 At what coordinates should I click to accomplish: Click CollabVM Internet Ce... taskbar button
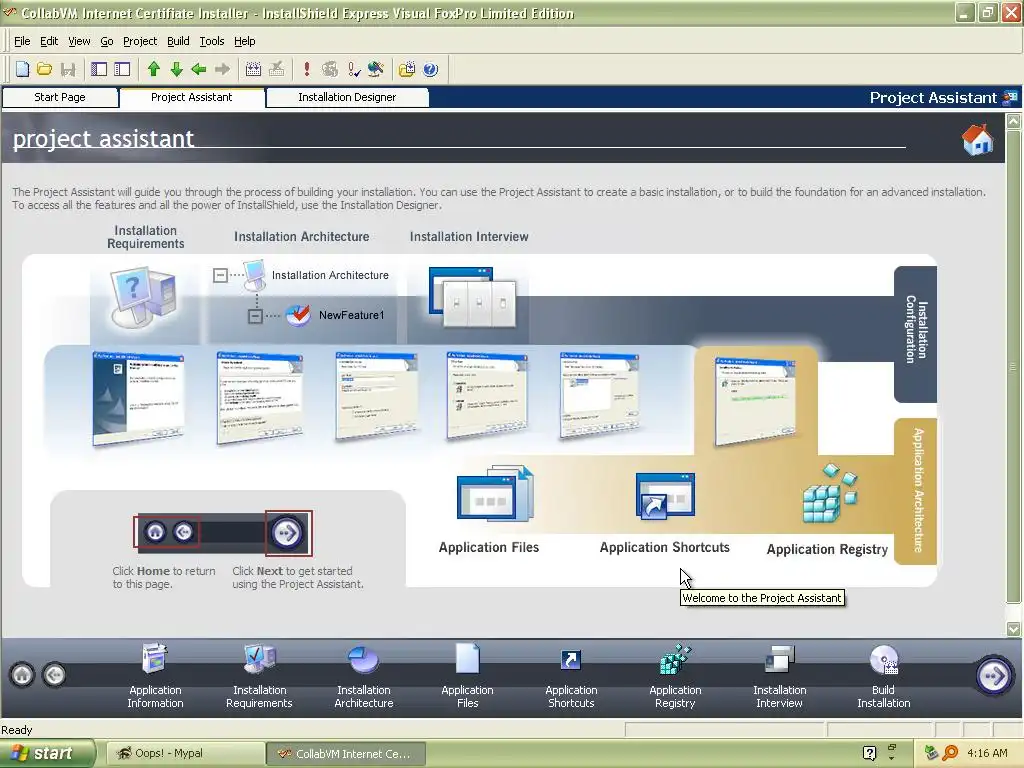click(346, 754)
